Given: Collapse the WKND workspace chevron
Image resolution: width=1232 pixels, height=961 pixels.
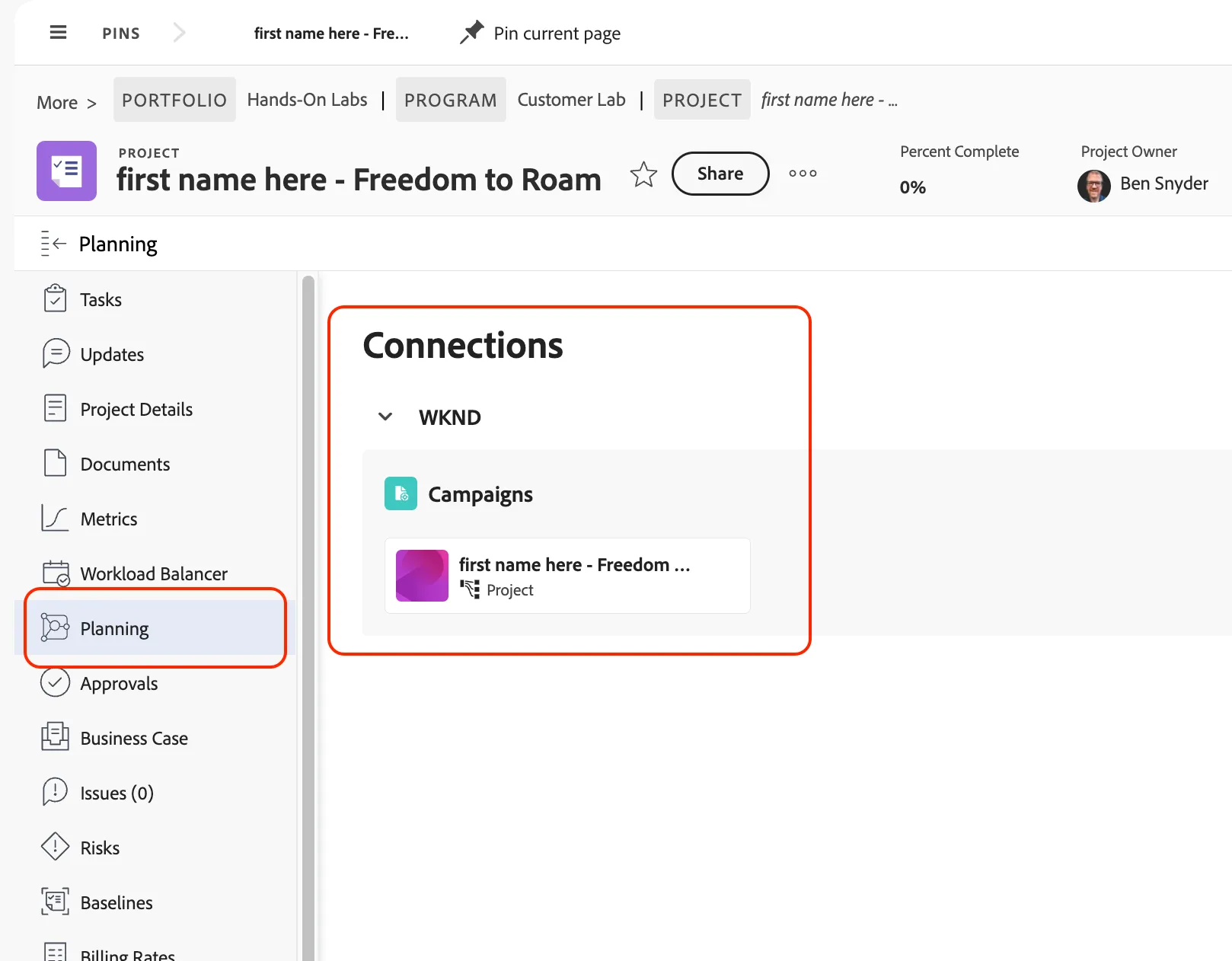Looking at the screenshot, I should 385,417.
